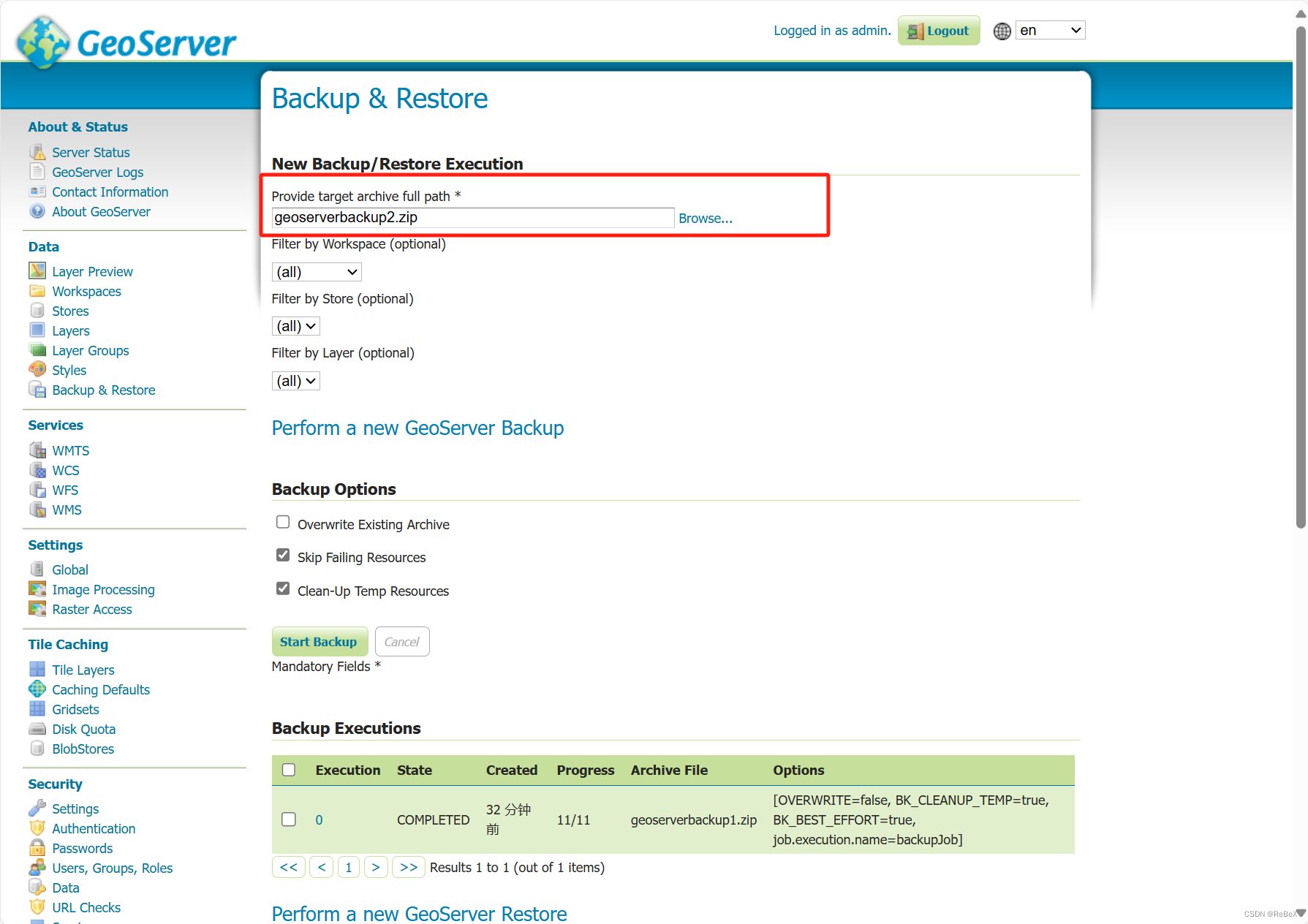This screenshot has height=924, width=1308.
Task: Open URL Checks in Security section
Action: (x=86, y=907)
